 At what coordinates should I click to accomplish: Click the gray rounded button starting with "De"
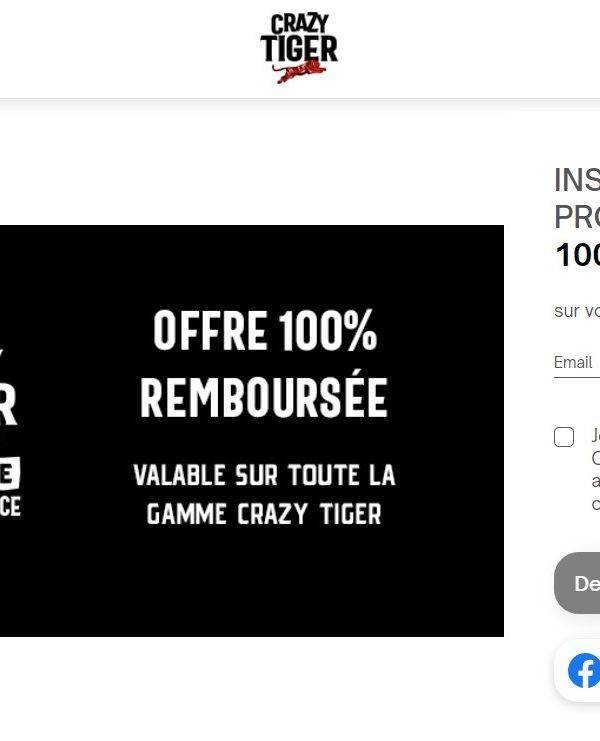[577, 583]
